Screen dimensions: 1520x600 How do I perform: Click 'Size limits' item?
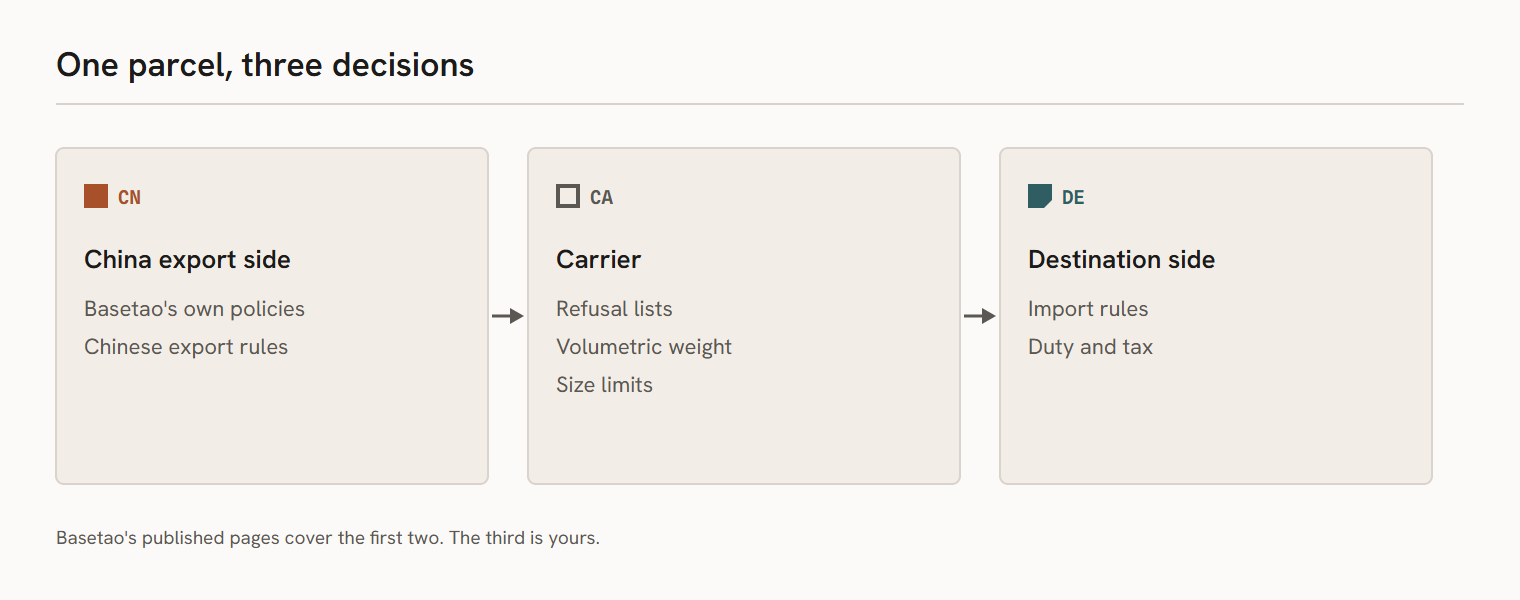(604, 385)
